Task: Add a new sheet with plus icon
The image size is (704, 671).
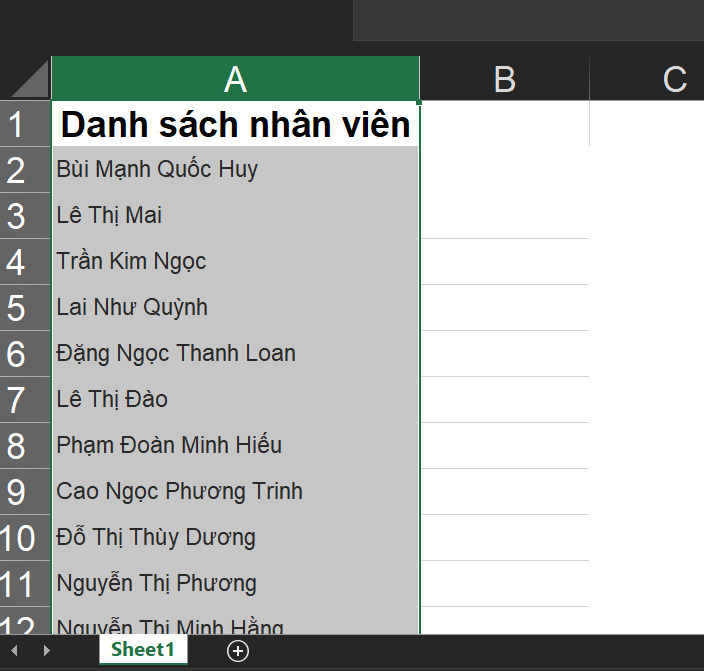Action: tap(238, 651)
